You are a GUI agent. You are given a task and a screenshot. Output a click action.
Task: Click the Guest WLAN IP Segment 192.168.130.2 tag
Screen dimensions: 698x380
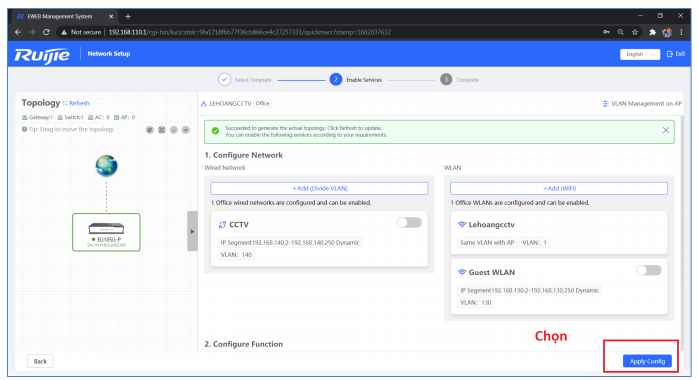(x=530, y=290)
